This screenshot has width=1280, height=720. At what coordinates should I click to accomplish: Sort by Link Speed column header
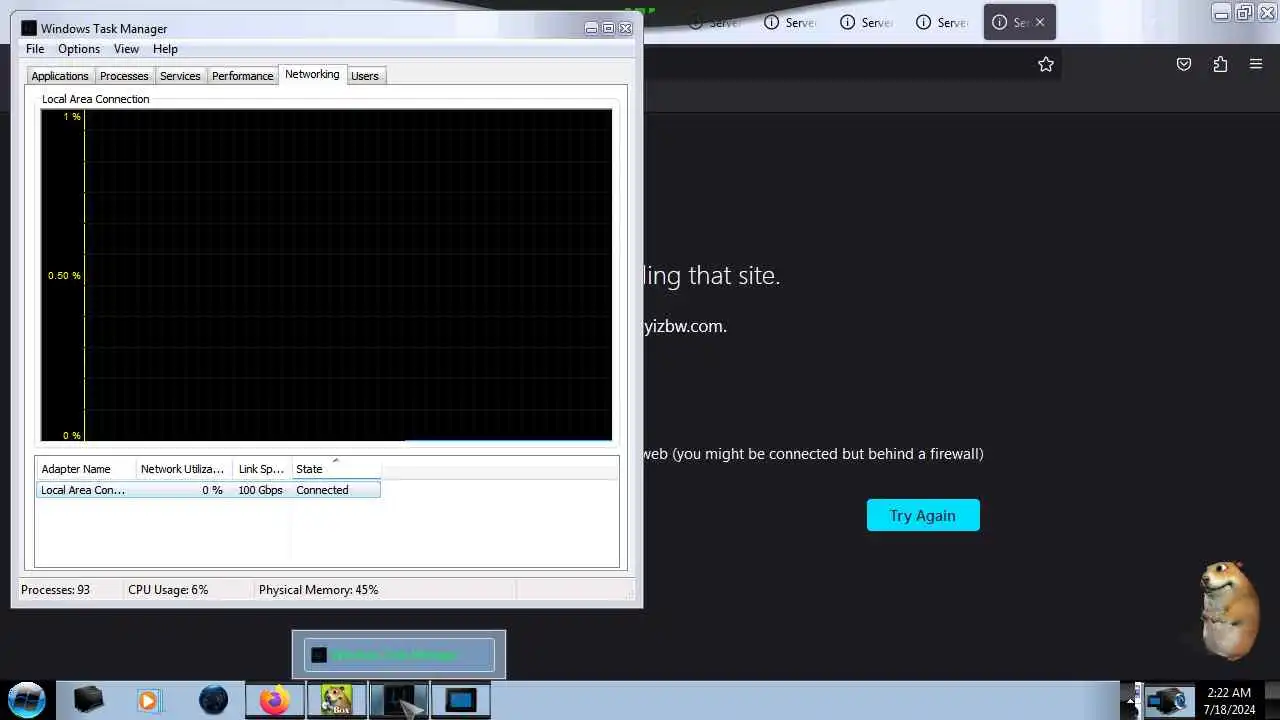(x=262, y=469)
